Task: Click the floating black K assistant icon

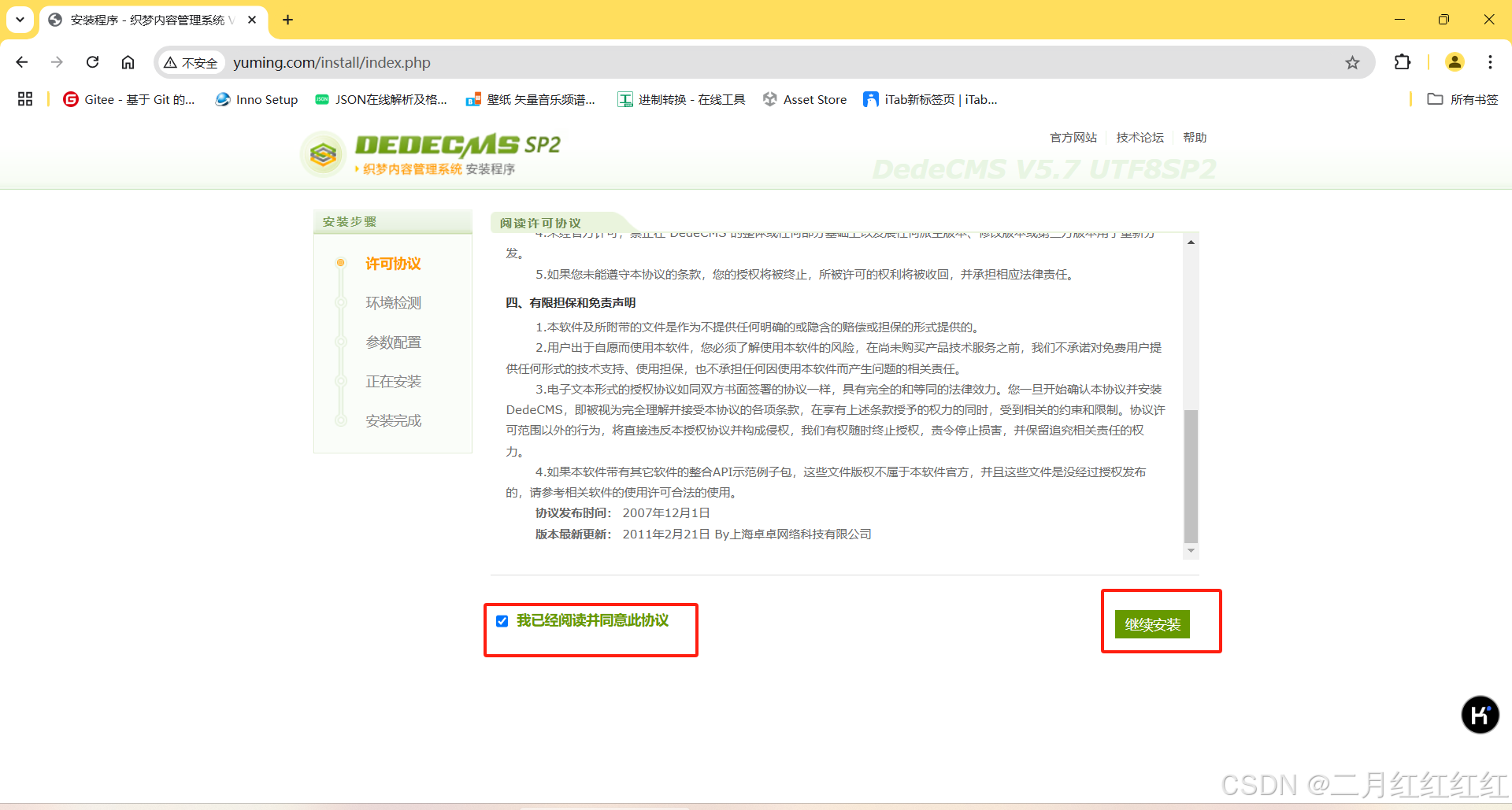Action: [x=1480, y=715]
